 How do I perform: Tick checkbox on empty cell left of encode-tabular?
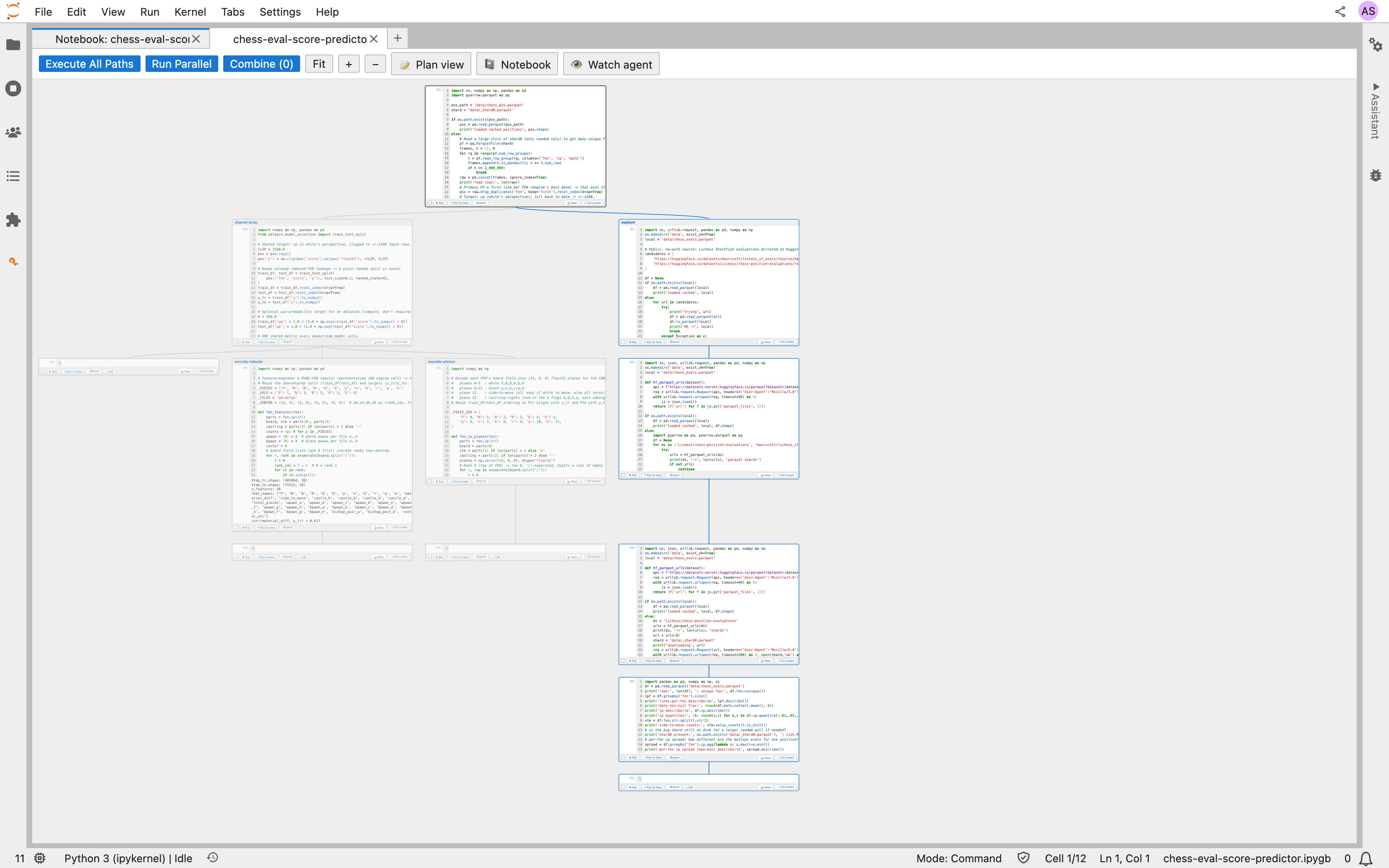point(43,372)
